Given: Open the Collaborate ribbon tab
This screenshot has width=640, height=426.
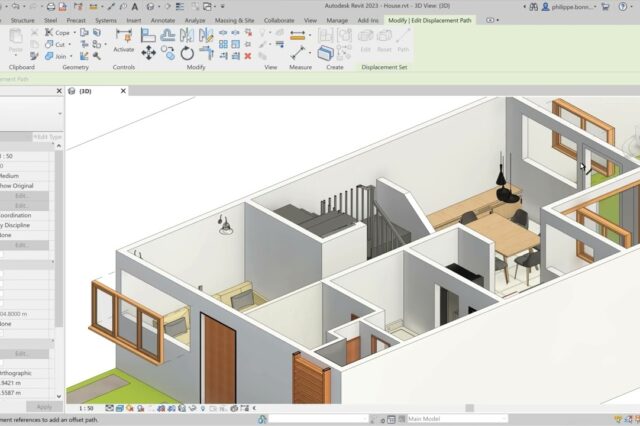Looking at the screenshot, I should point(279,20).
